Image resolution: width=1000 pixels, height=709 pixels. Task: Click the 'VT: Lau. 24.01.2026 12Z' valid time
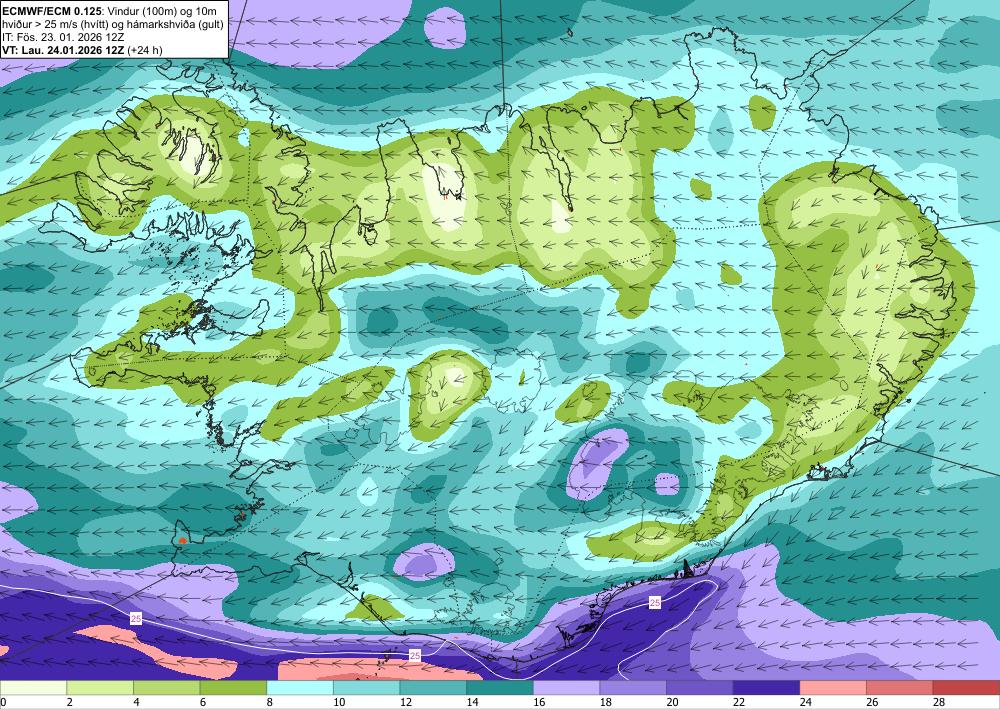[x=63, y=50]
